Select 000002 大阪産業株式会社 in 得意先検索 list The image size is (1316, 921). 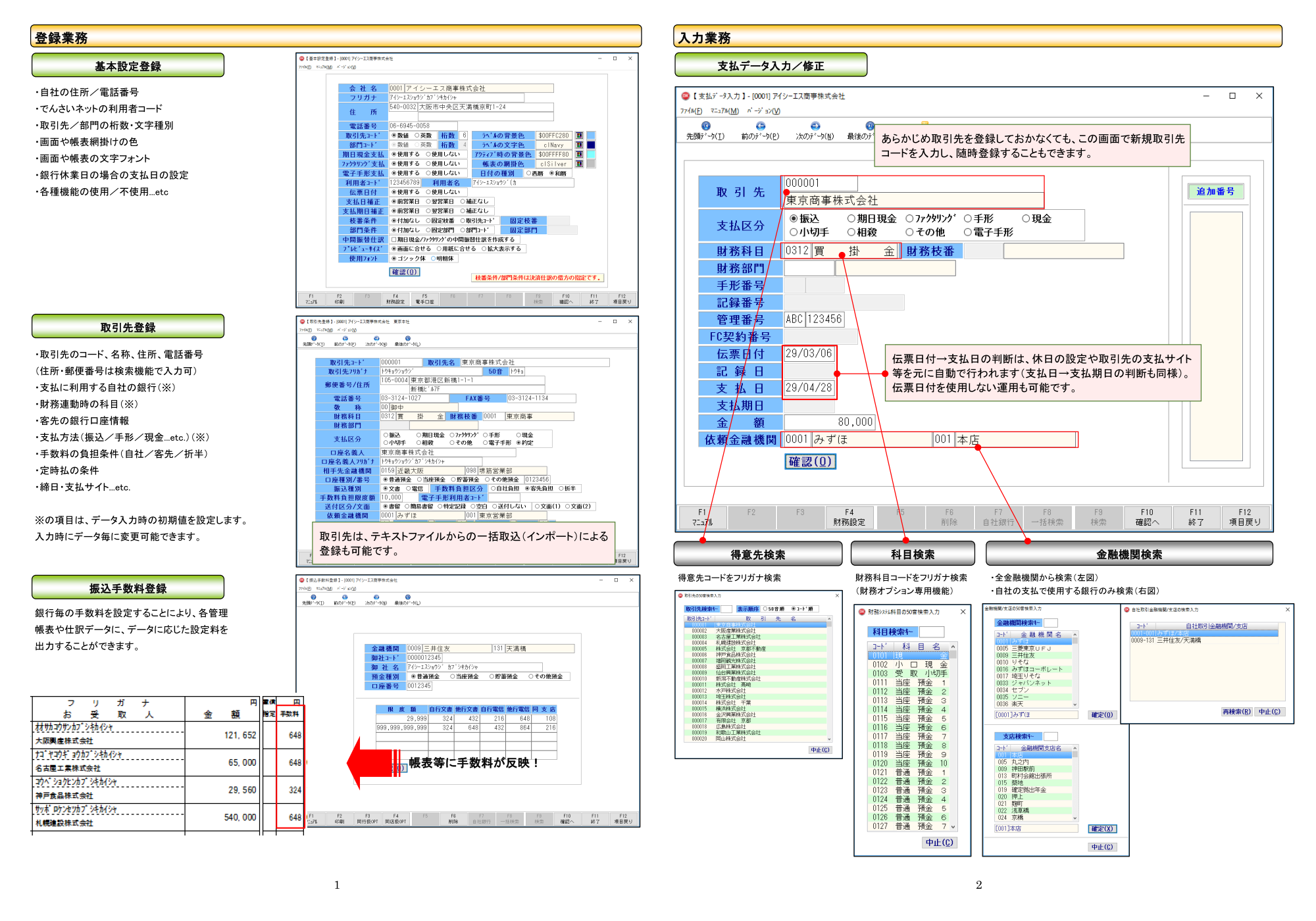755,630
